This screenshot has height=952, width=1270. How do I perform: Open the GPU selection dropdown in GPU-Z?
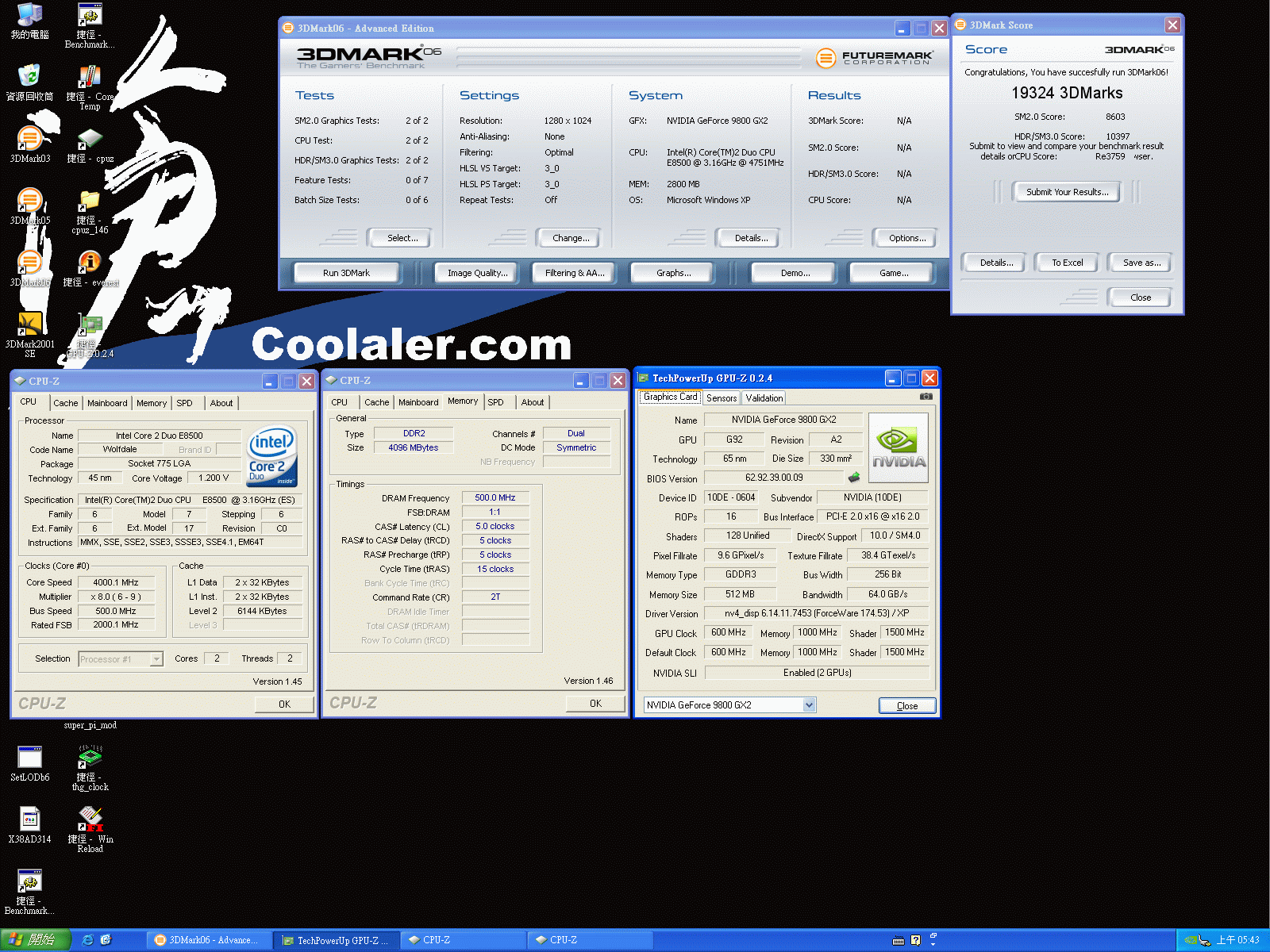(809, 704)
